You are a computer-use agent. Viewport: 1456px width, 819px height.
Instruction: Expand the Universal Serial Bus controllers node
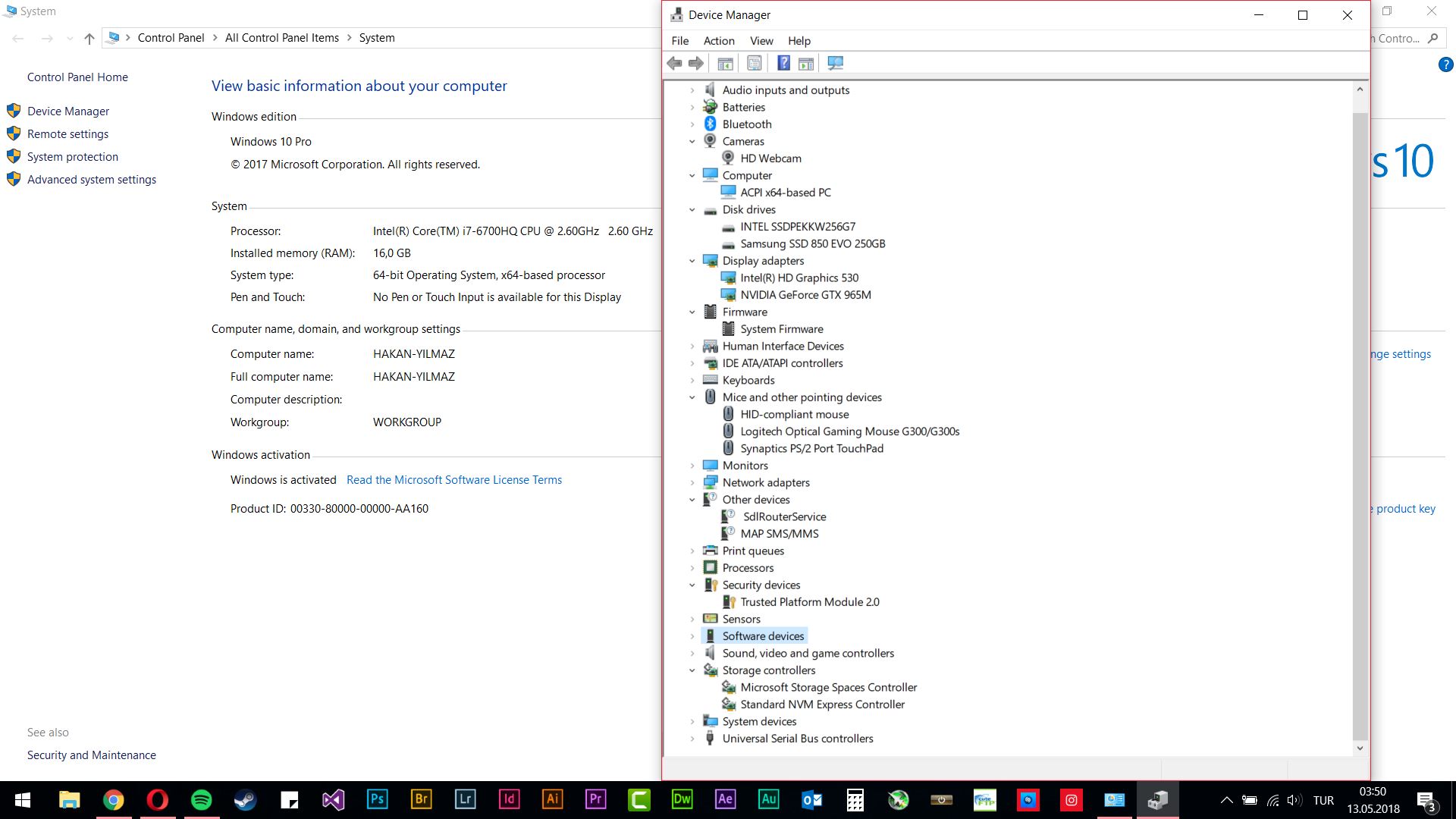(692, 739)
